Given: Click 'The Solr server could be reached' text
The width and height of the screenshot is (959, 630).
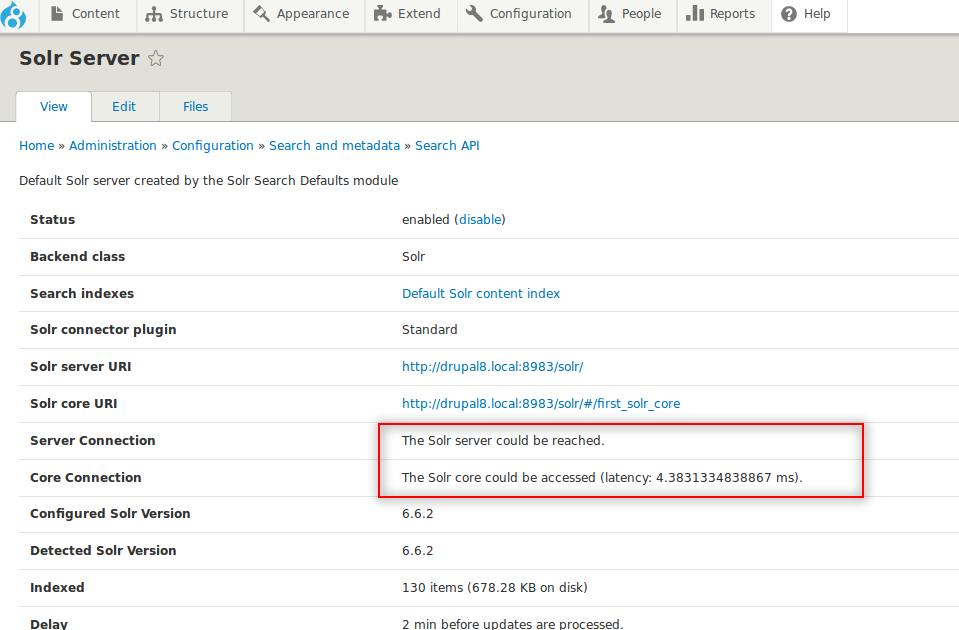Looking at the screenshot, I should coord(503,440).
